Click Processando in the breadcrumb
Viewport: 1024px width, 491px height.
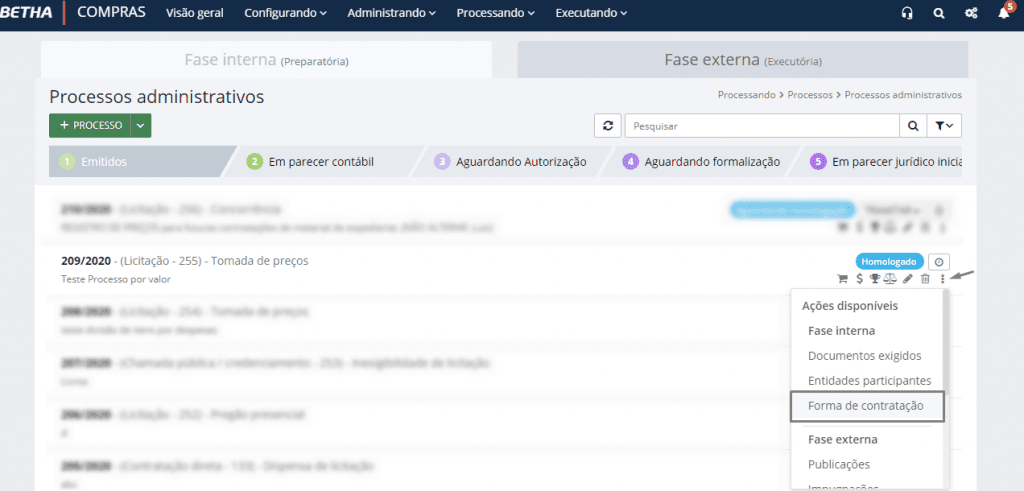747,95
